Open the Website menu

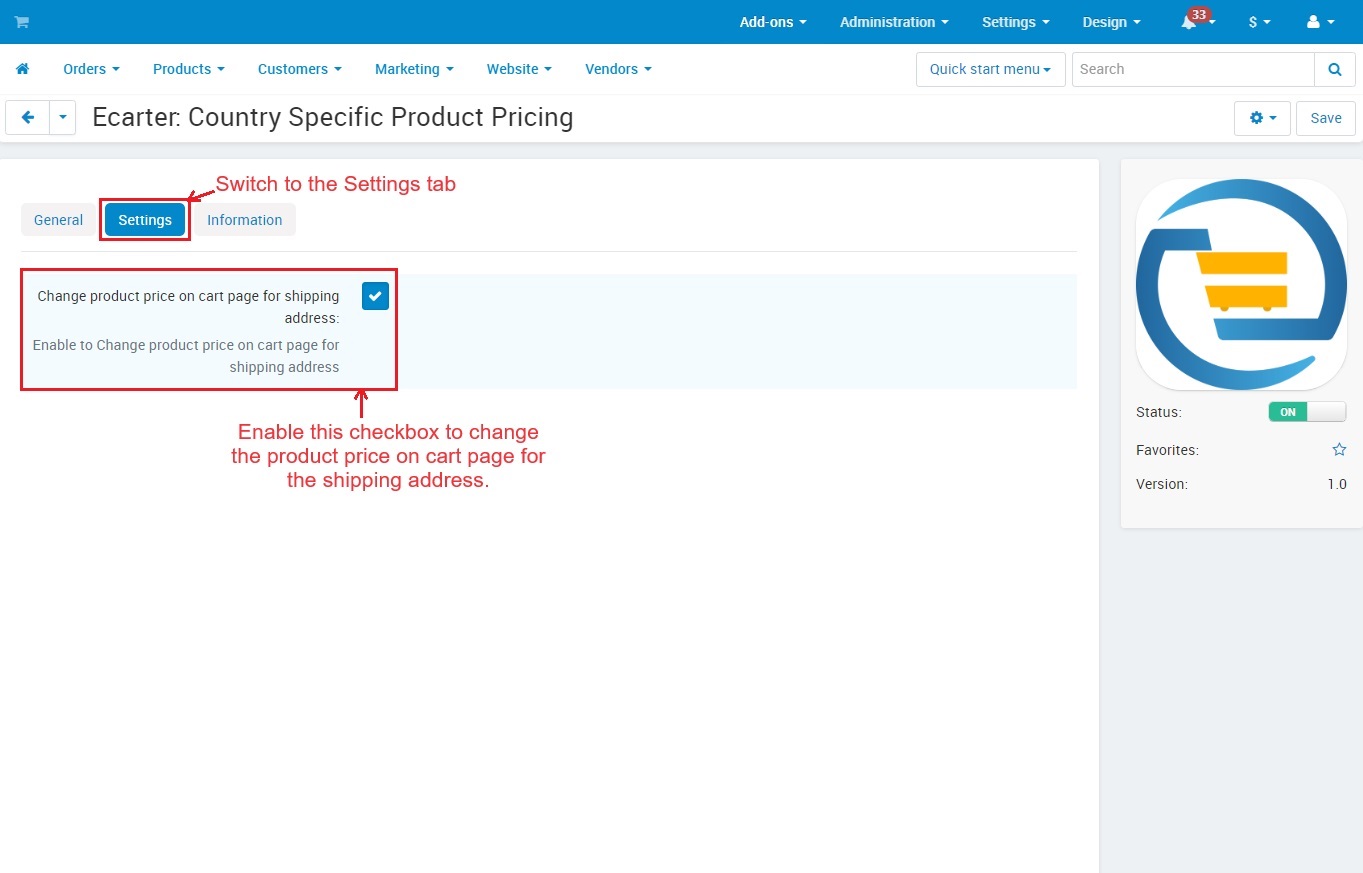(x=519, y=69)
